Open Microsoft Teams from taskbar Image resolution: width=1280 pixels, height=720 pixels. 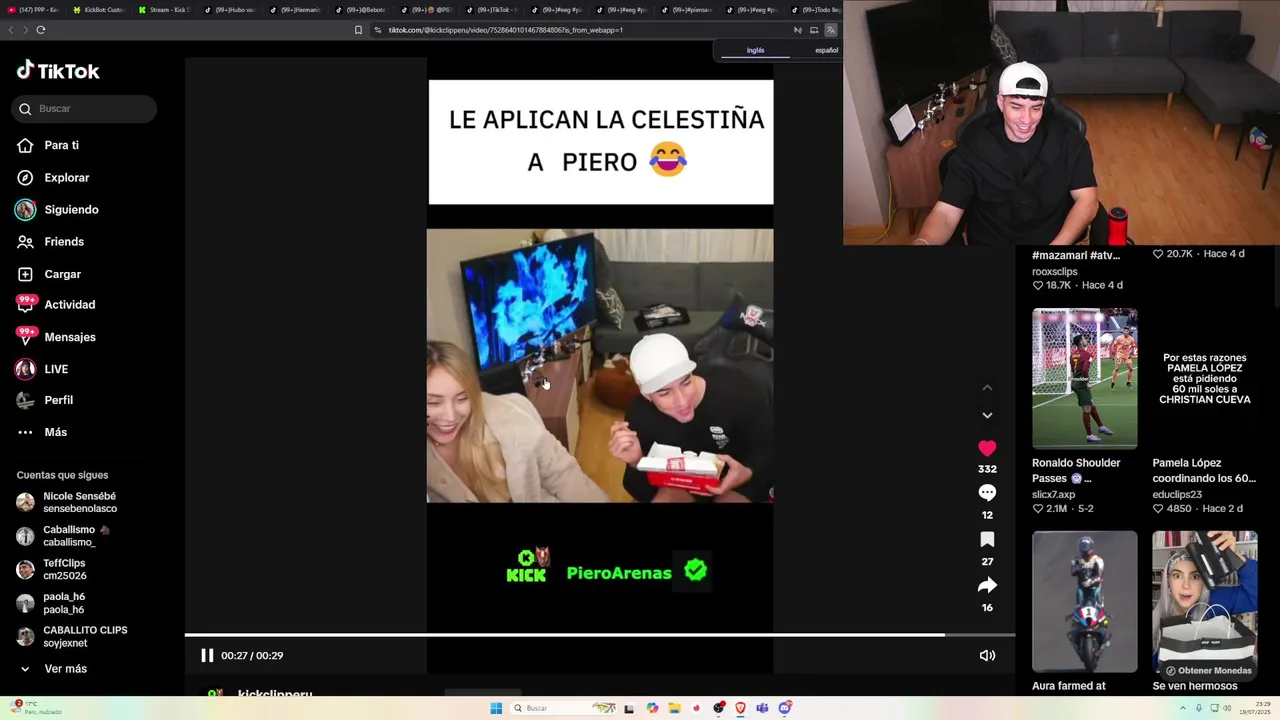pos(763,708)
